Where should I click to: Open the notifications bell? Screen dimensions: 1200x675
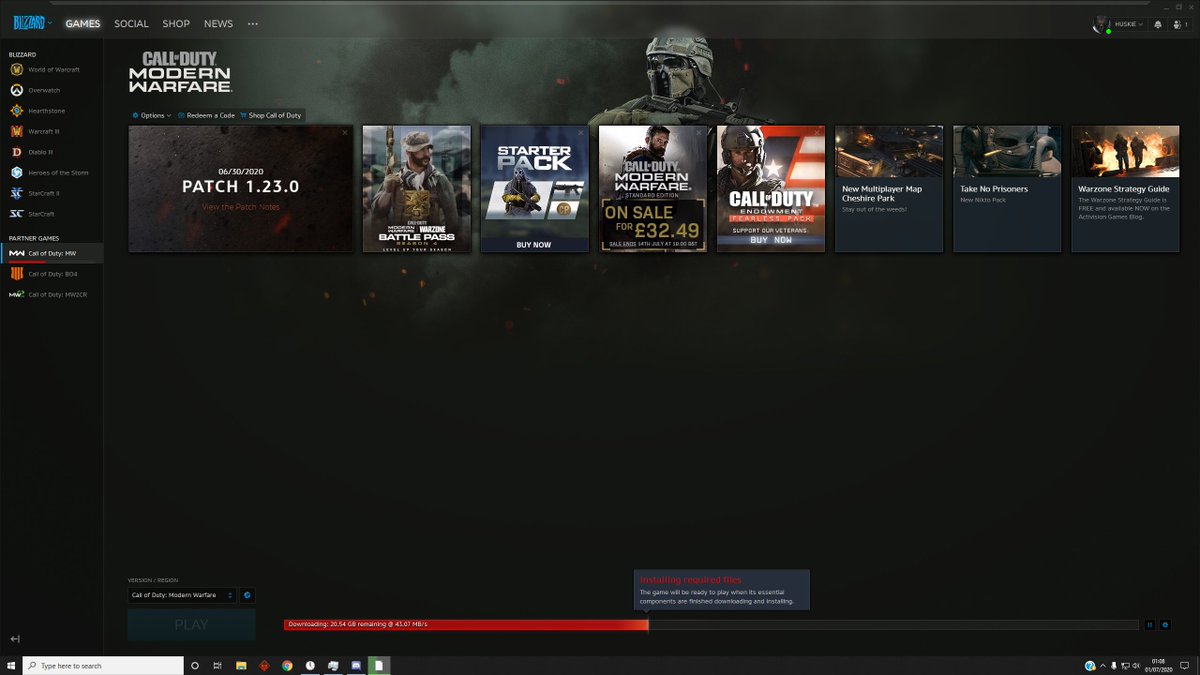pyautogui.click(x=1158, y=23)
